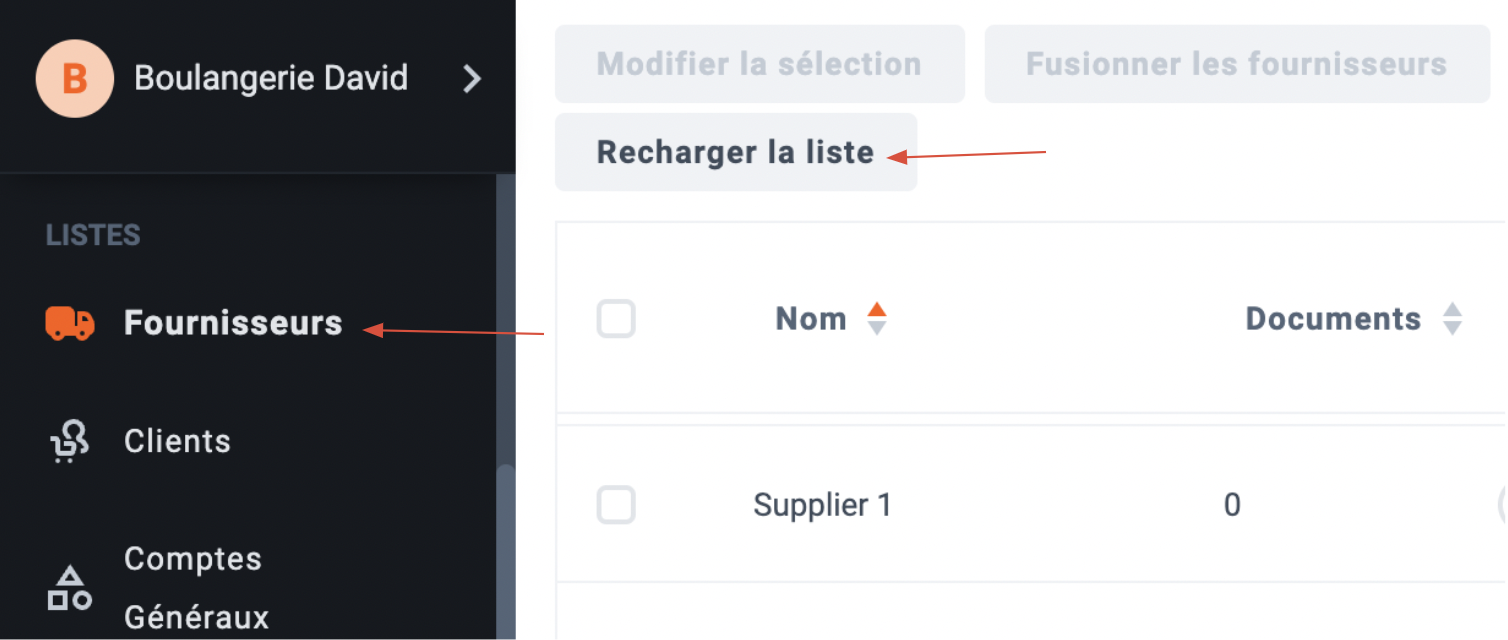Open the Boulangerie David company switcher

coord(258,78)
